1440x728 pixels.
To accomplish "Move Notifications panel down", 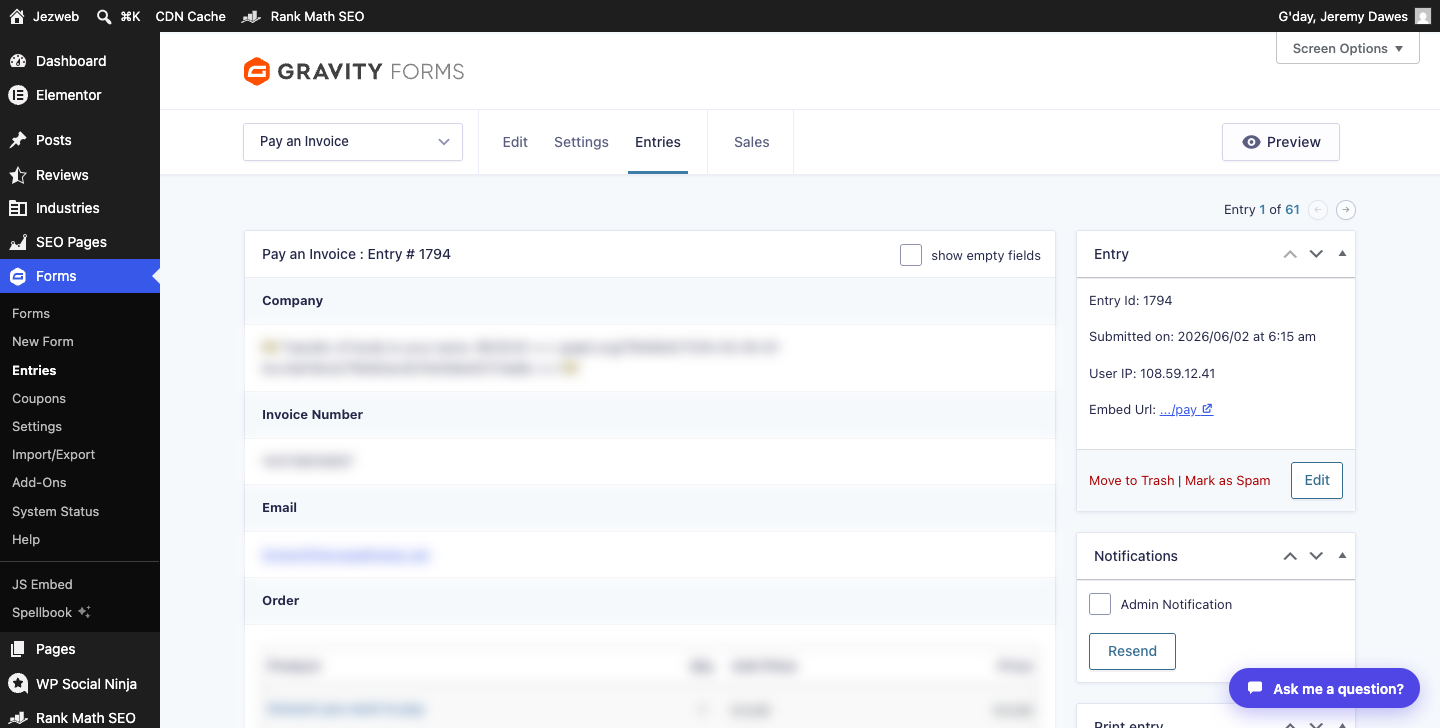I will coord(1316,556).
